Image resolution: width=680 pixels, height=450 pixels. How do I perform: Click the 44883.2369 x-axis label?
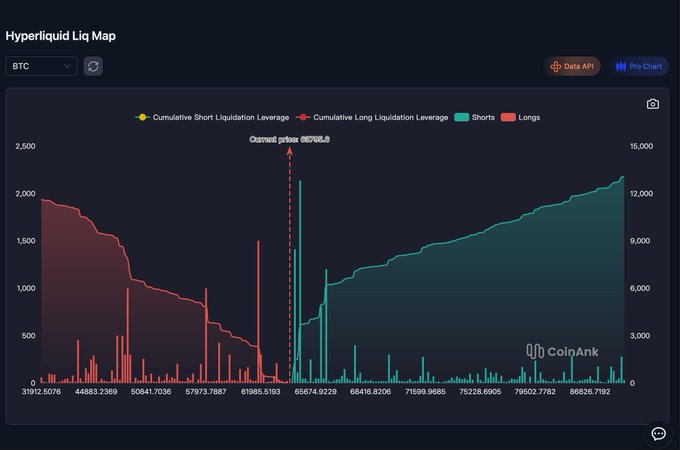click(96, 391)
